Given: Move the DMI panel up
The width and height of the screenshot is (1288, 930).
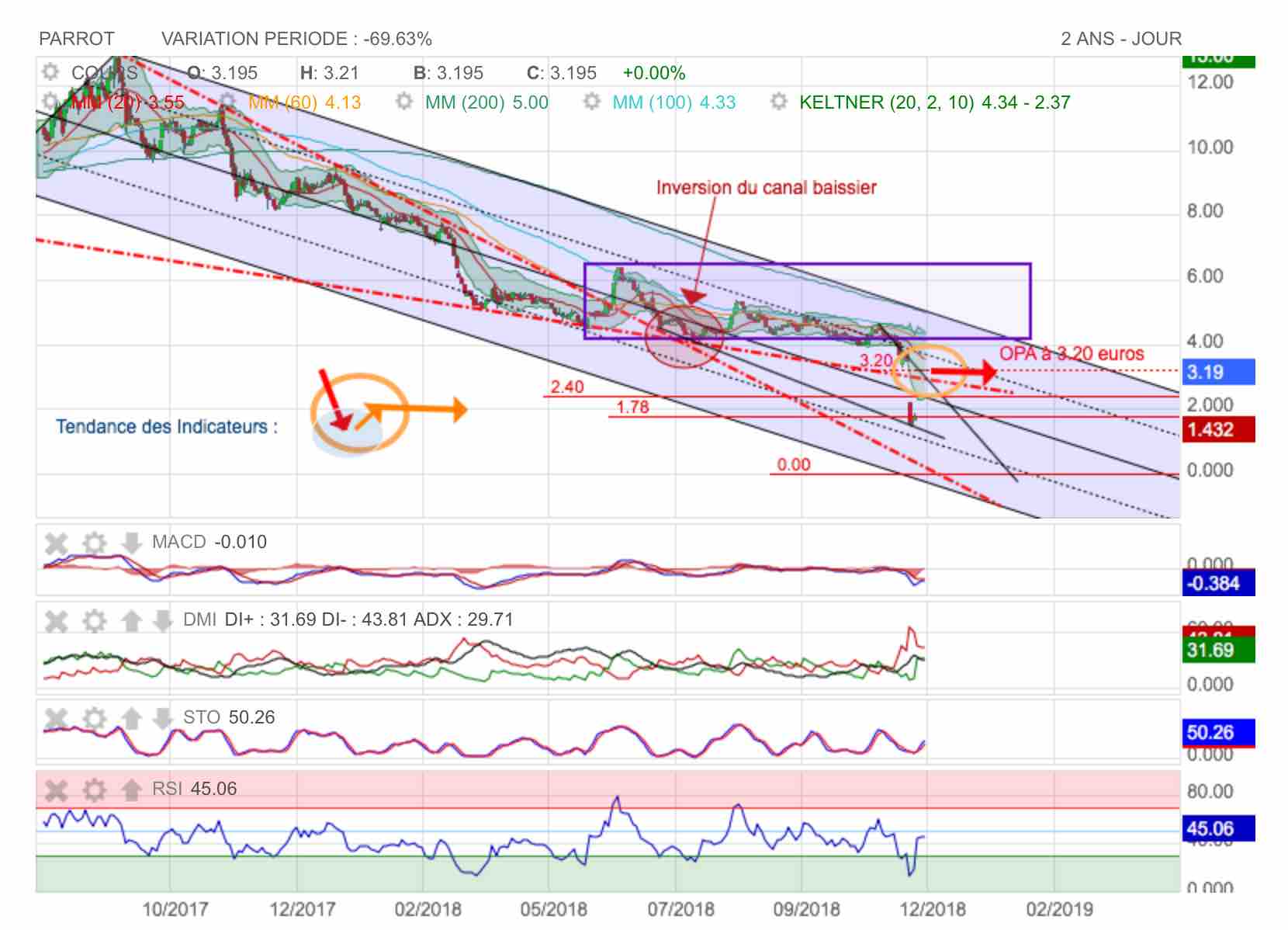Looking at the screenshot, I should pyautogui.click(x=131, y=620).
